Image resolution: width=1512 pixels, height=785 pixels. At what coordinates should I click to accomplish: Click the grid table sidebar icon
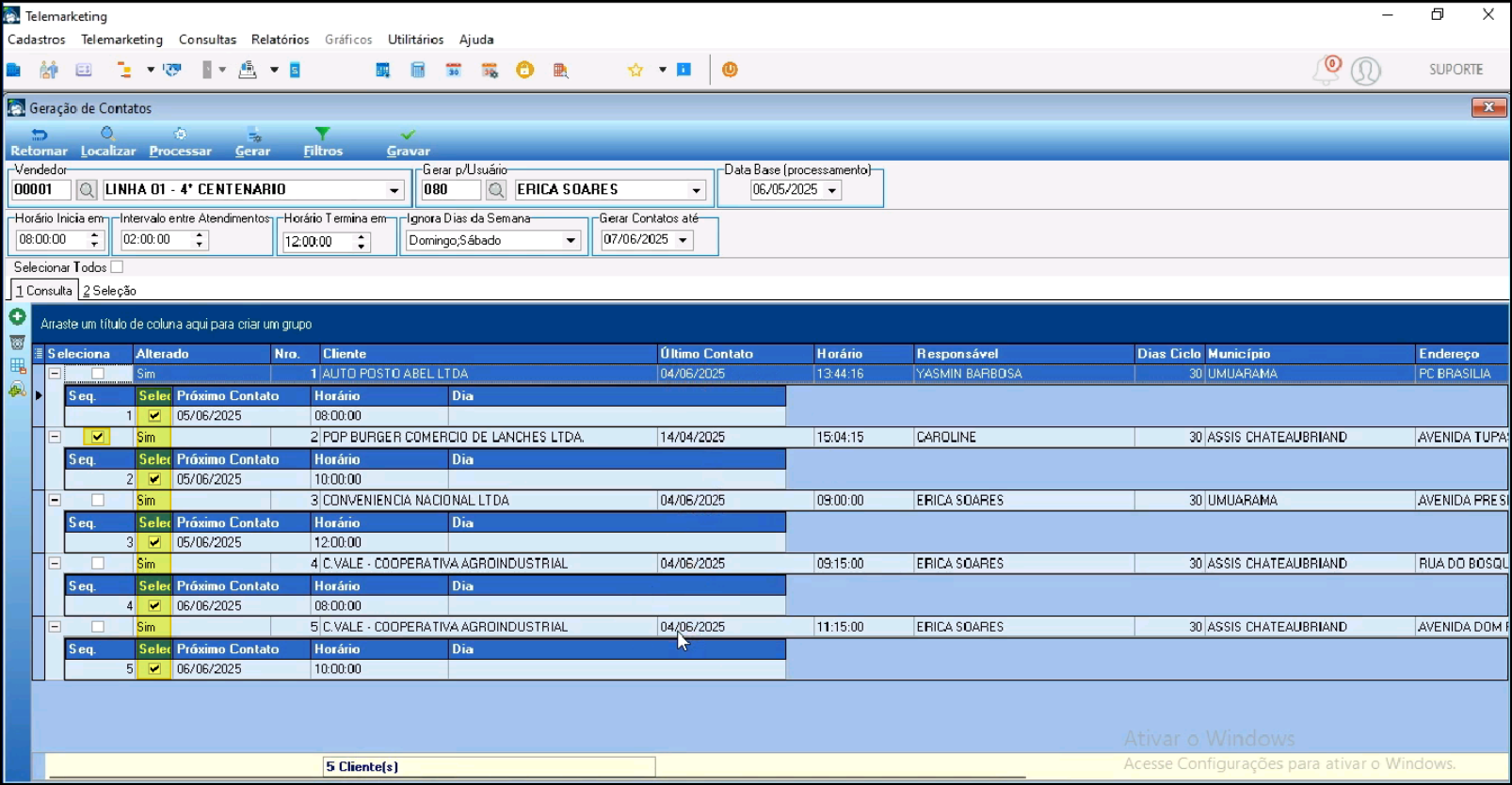pos(17,366)
